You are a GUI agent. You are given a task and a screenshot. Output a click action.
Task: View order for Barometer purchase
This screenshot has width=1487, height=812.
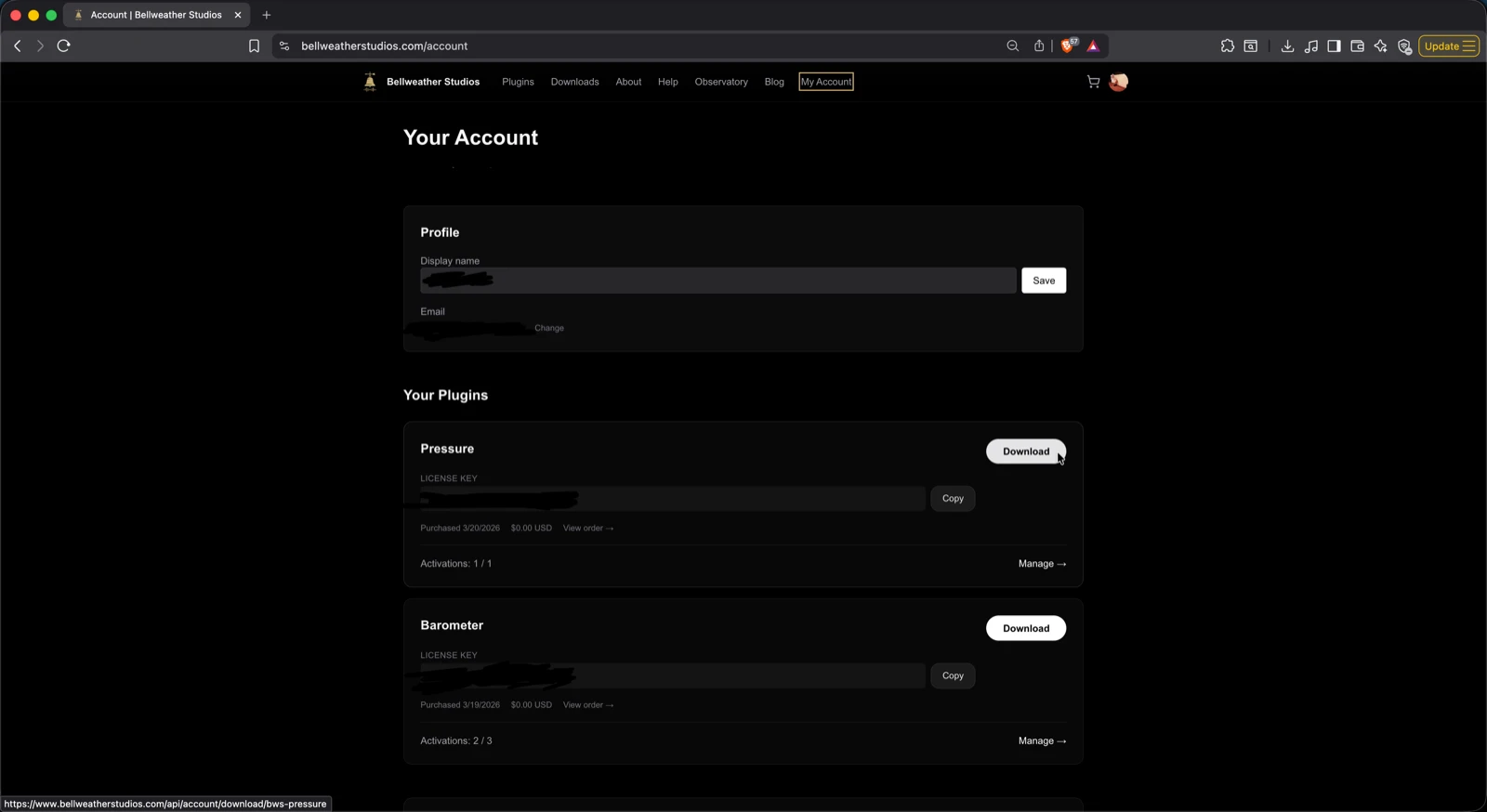coord(588,705)
